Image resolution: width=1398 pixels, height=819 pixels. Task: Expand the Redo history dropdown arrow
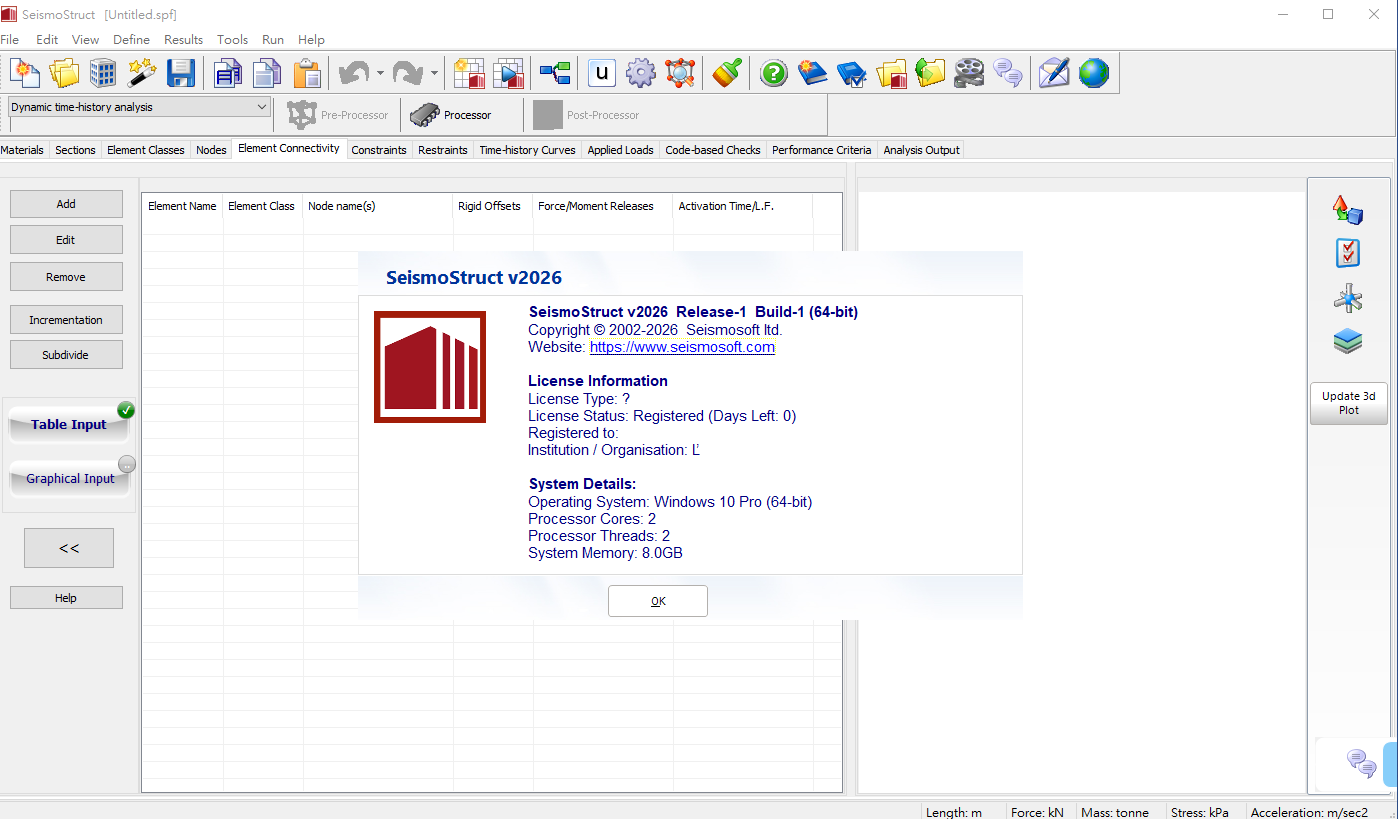click(434, 73)
